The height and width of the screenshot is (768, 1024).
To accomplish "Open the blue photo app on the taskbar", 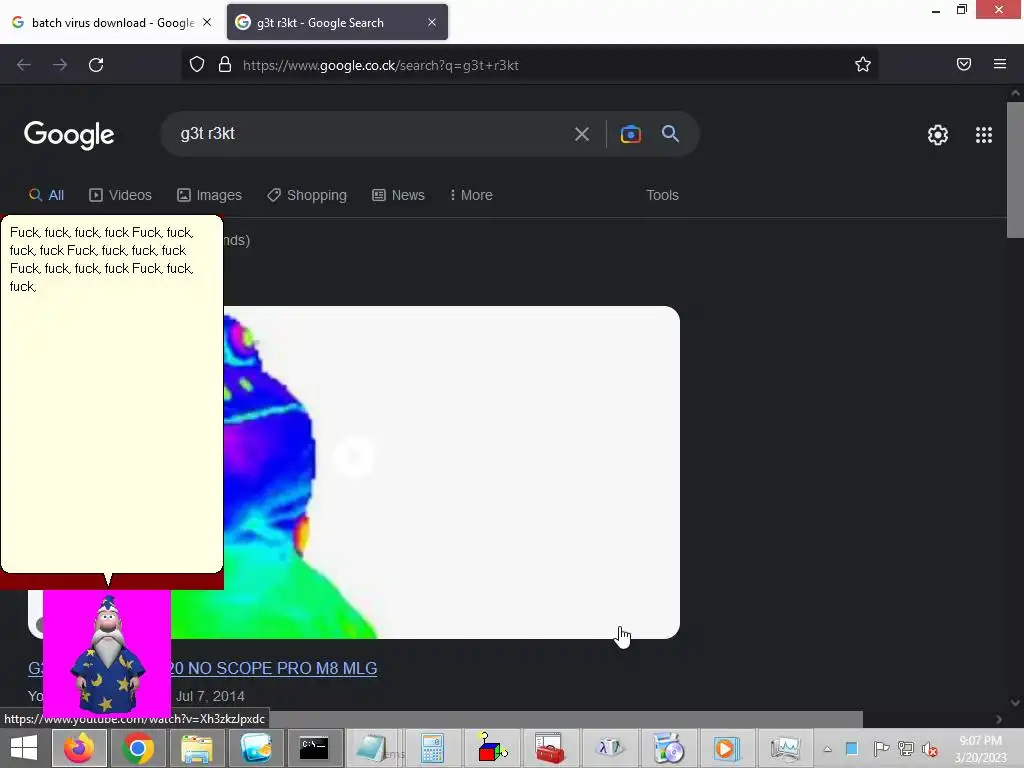I will click(255, 748).
